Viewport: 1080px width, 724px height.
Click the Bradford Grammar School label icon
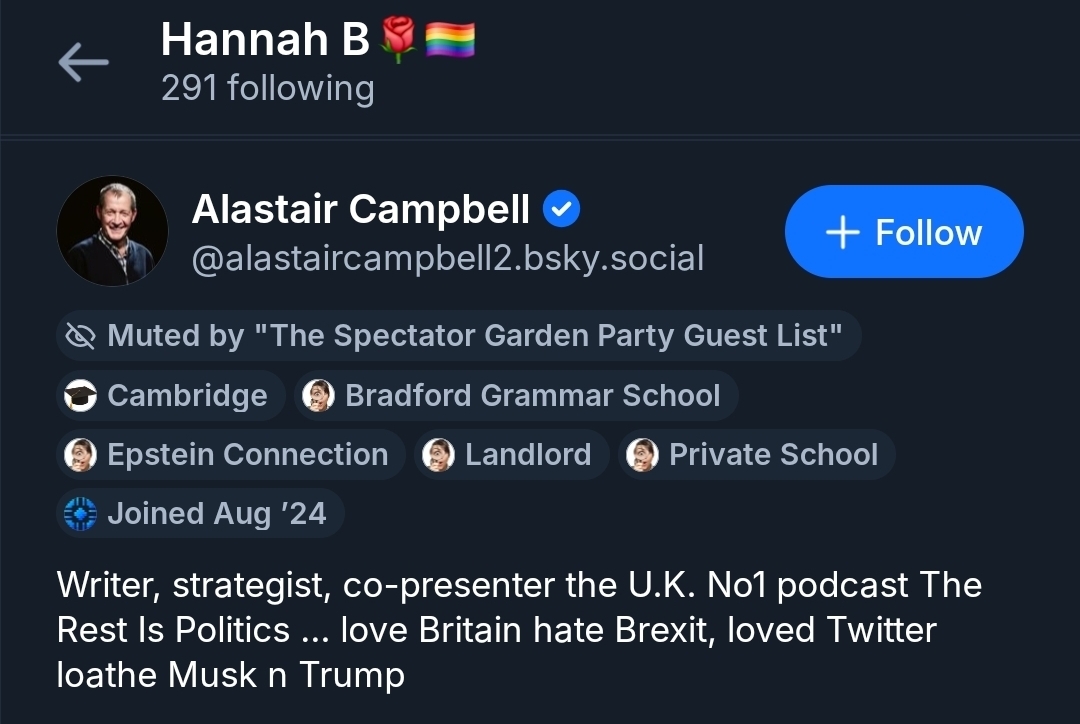[x=318, y=395]
